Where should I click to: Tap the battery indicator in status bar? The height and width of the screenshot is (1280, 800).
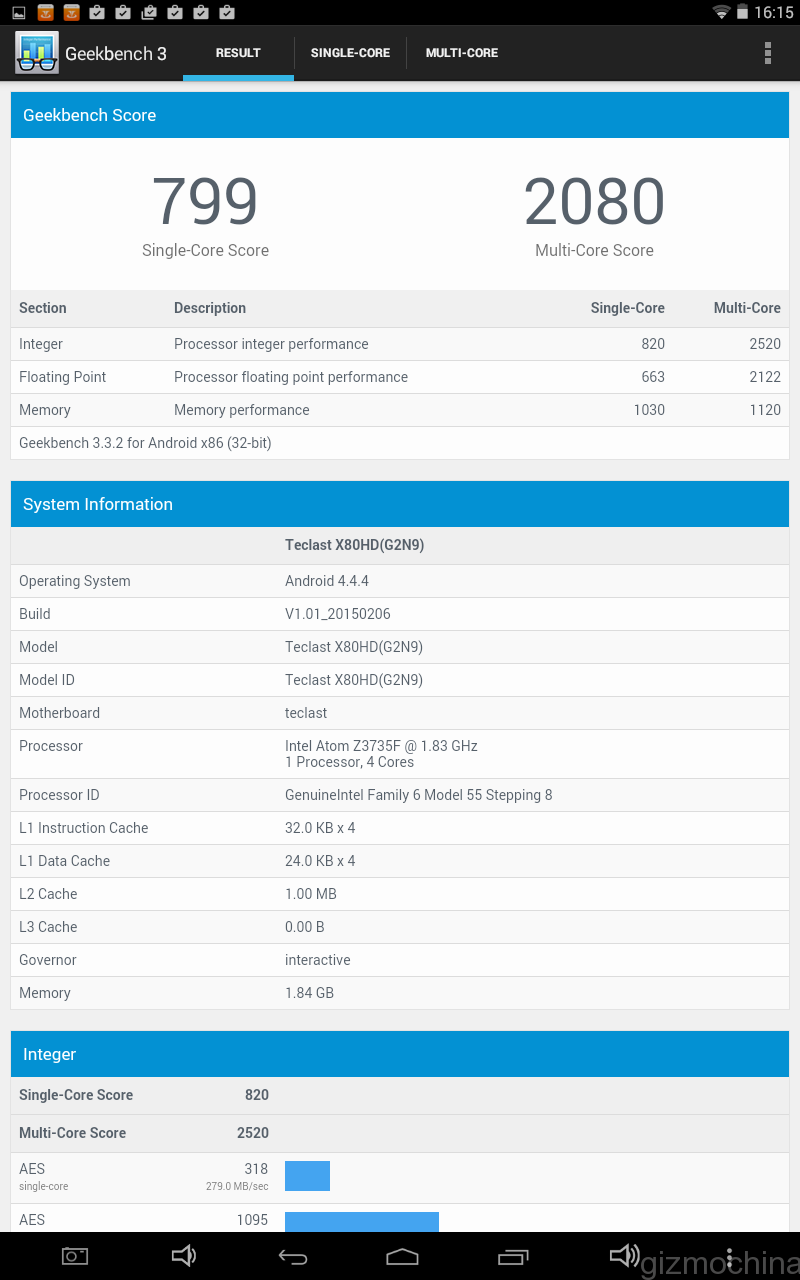[x=742, y=12]
